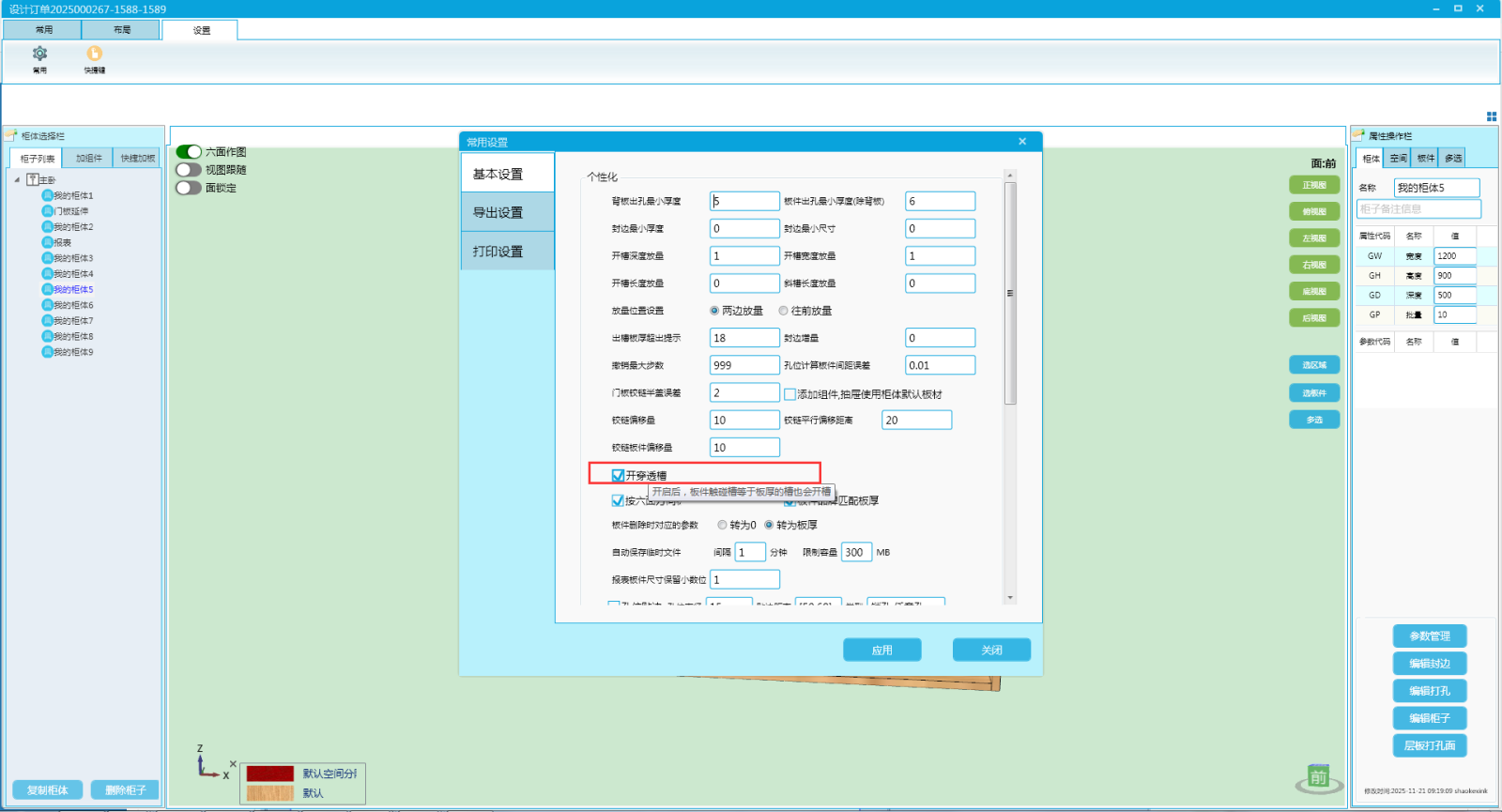This screenshot has width=1502, height=812.
Task: Click the 应用 button
Action: click(881, 650)
